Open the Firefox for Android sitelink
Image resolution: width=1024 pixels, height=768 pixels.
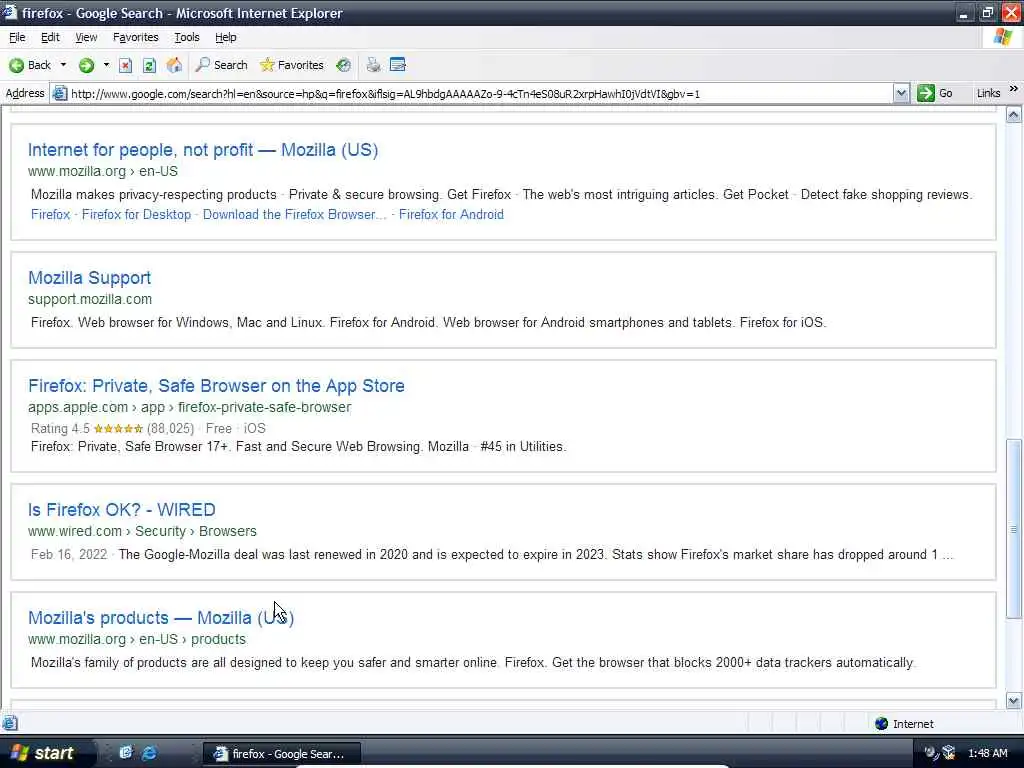click(451, 214)
